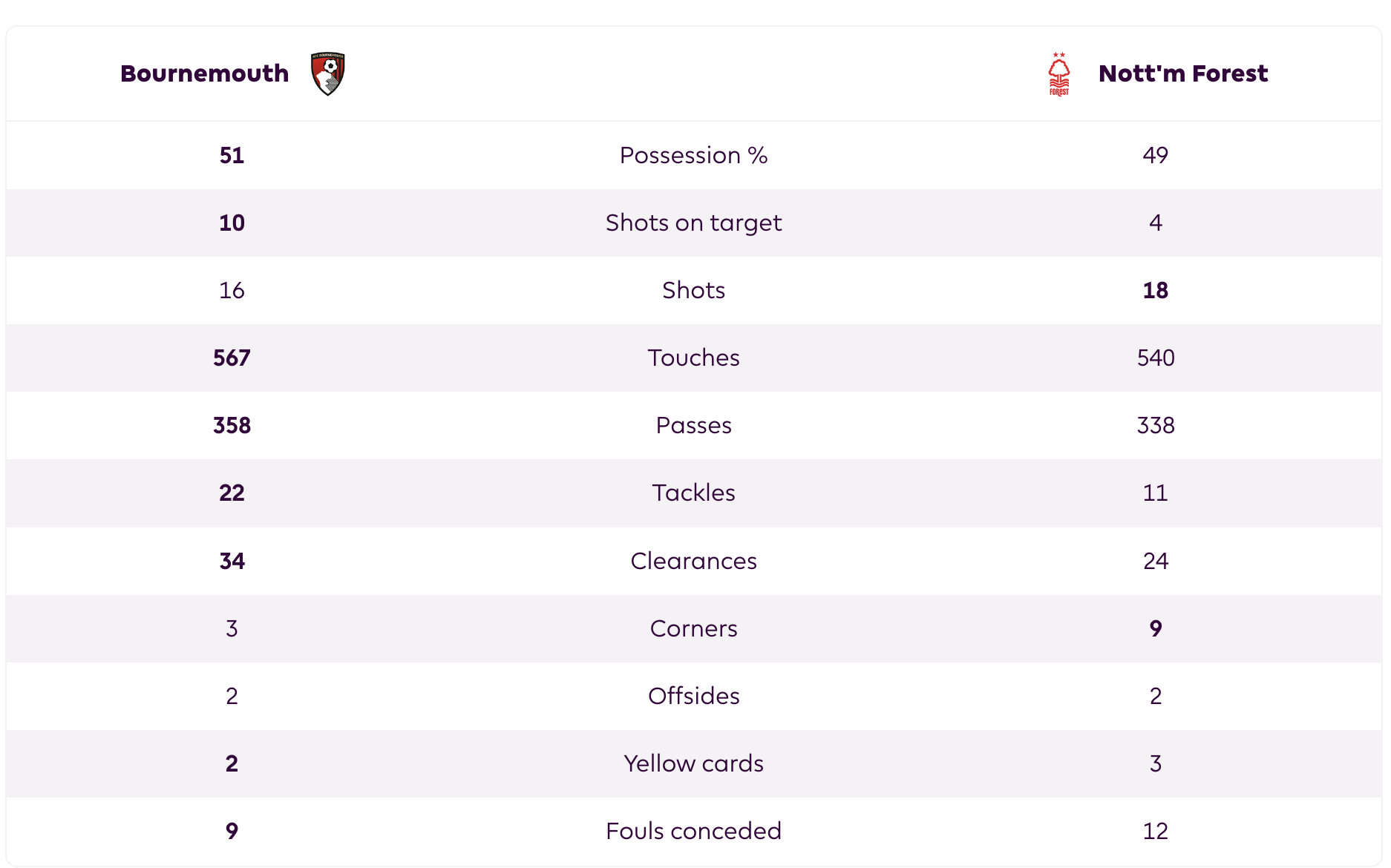Select the Offsides stat label
Viewport: 1391px width, 868px height.
(693, 696)
